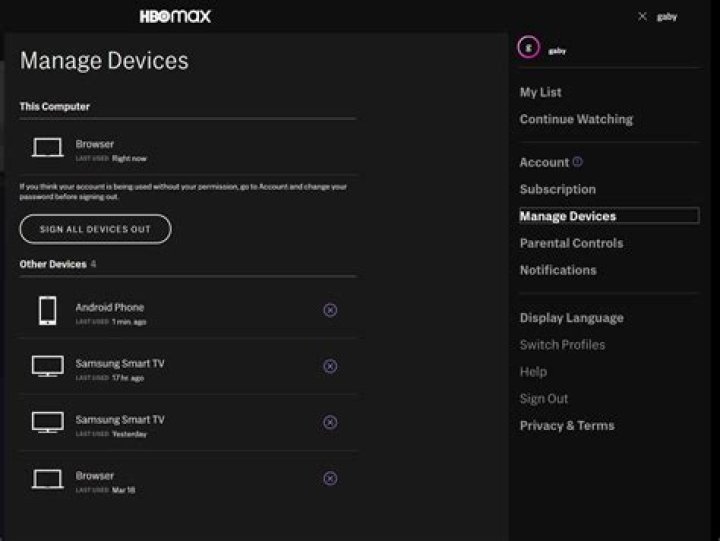Click laptop icon of Browser used Mar 18

(47, 479)
